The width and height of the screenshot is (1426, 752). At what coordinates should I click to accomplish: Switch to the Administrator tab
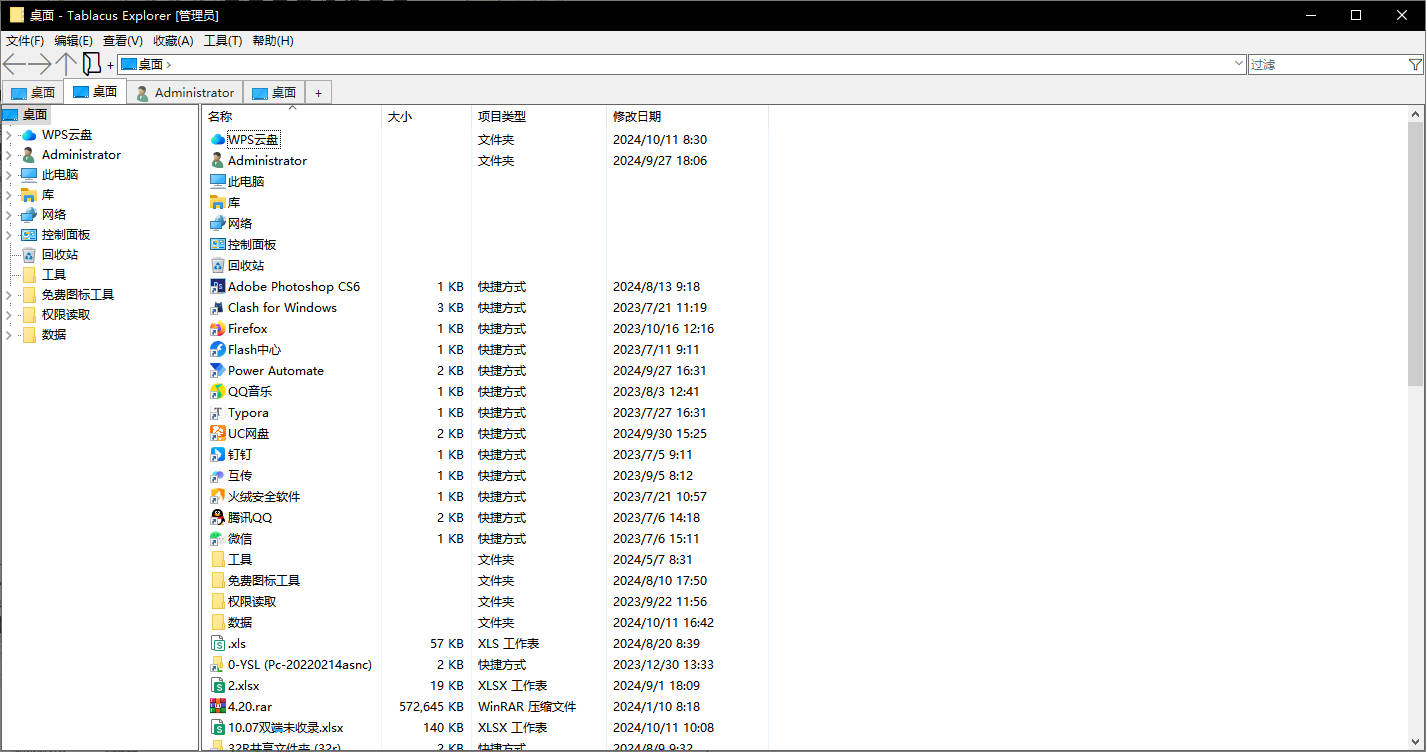tap(185, 93)
